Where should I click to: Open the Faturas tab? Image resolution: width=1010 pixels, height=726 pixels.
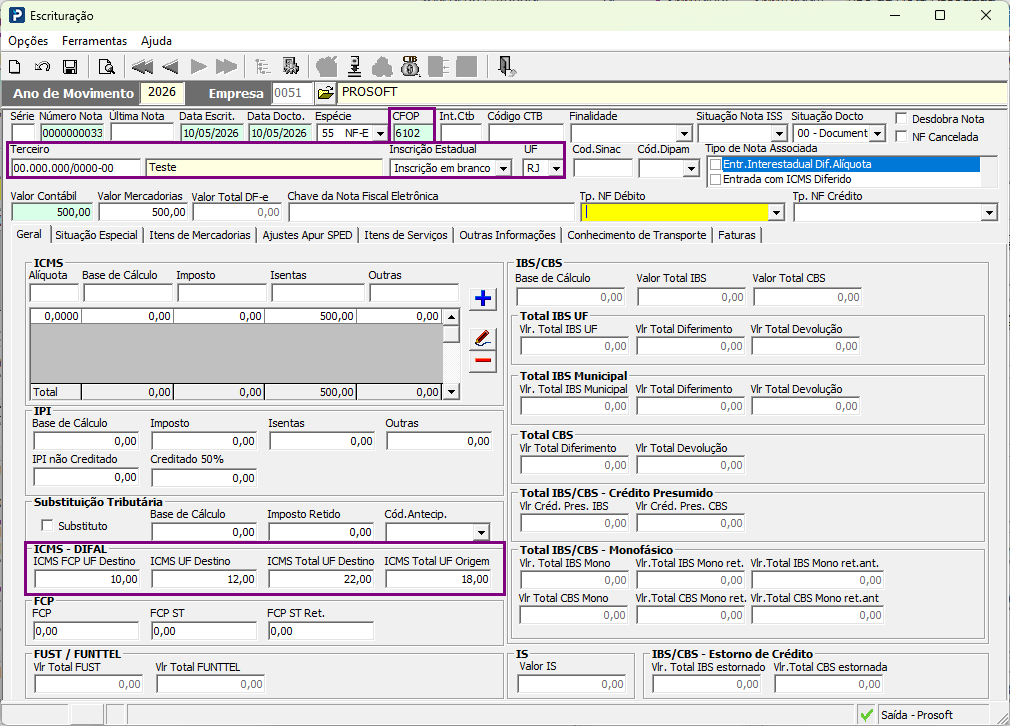737,235
